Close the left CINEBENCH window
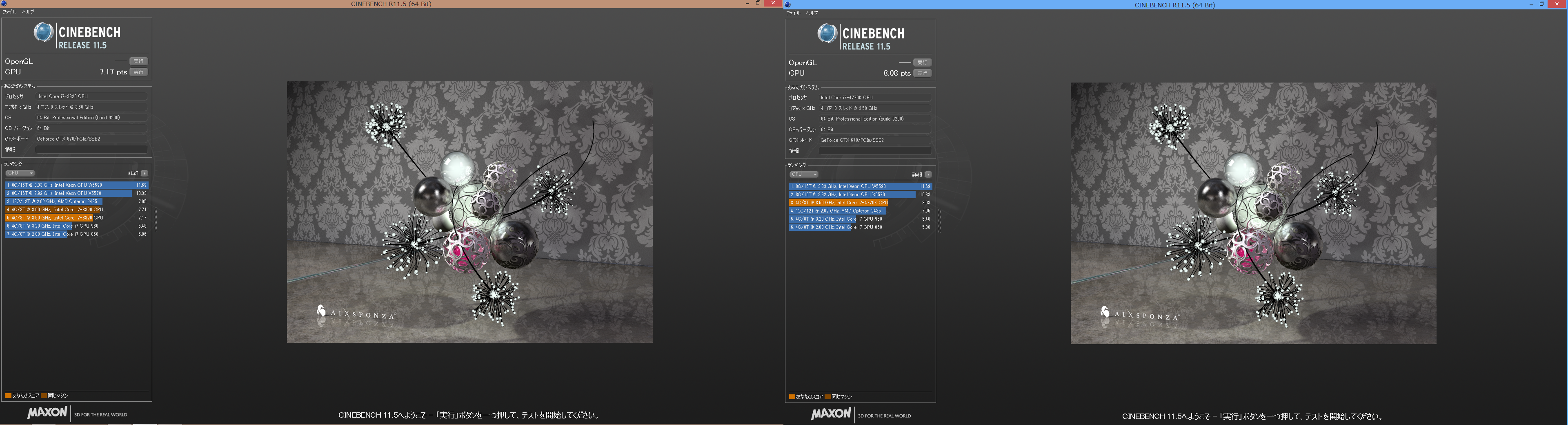This screenshot has height=425, width=1568. (x=773, y=3)
